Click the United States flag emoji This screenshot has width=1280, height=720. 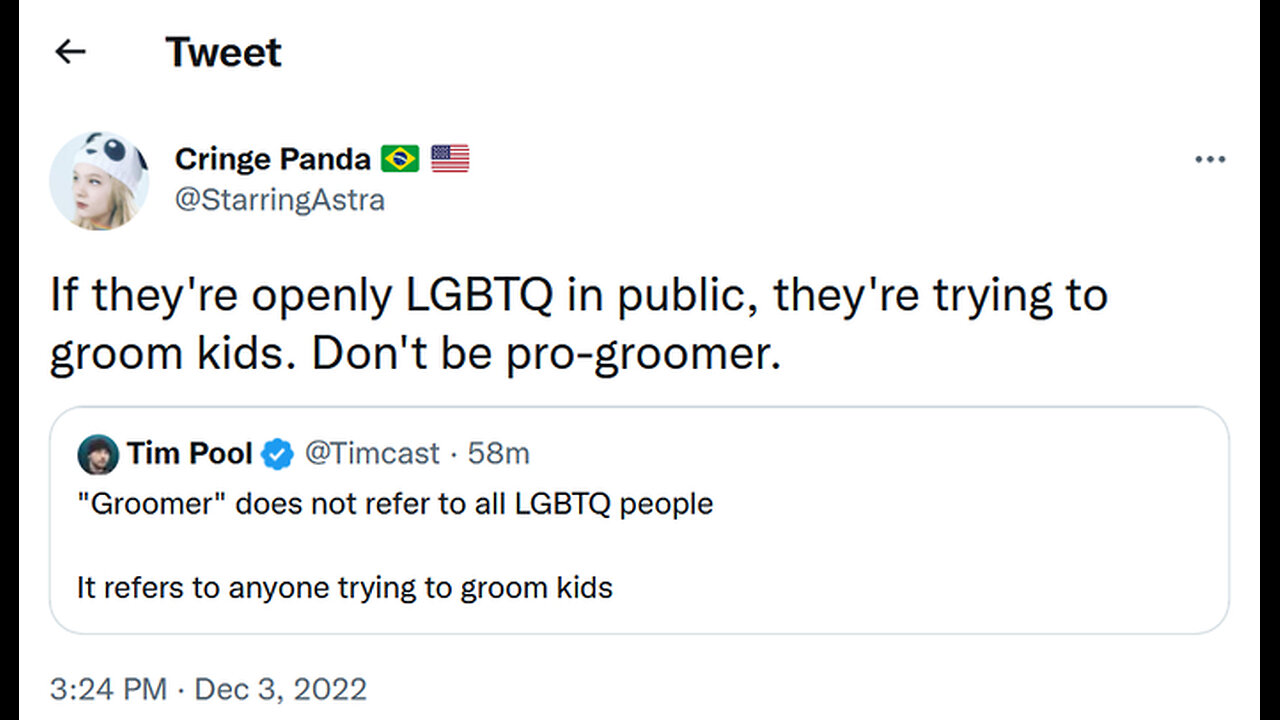(x=450, y=158)
